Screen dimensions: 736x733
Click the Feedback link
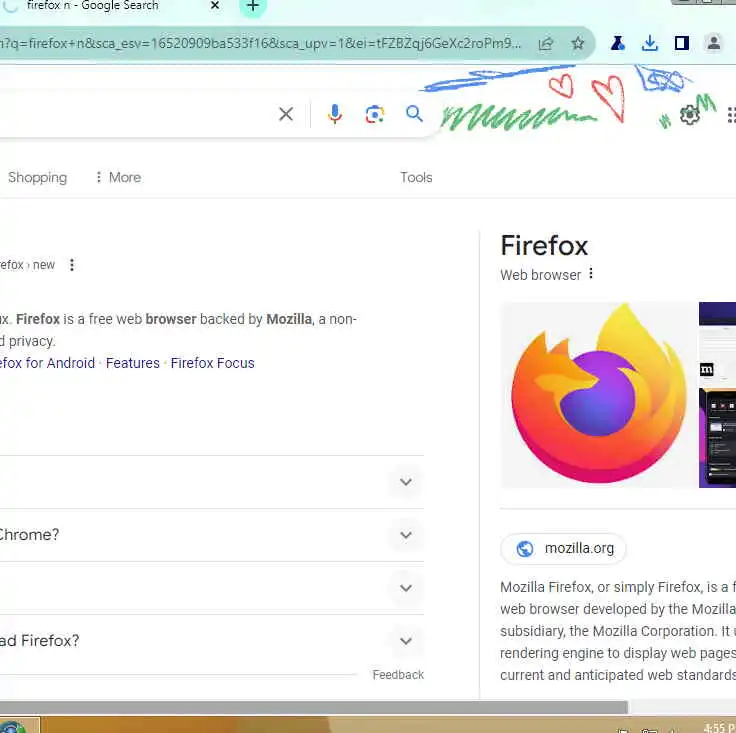tap(398, 675)
